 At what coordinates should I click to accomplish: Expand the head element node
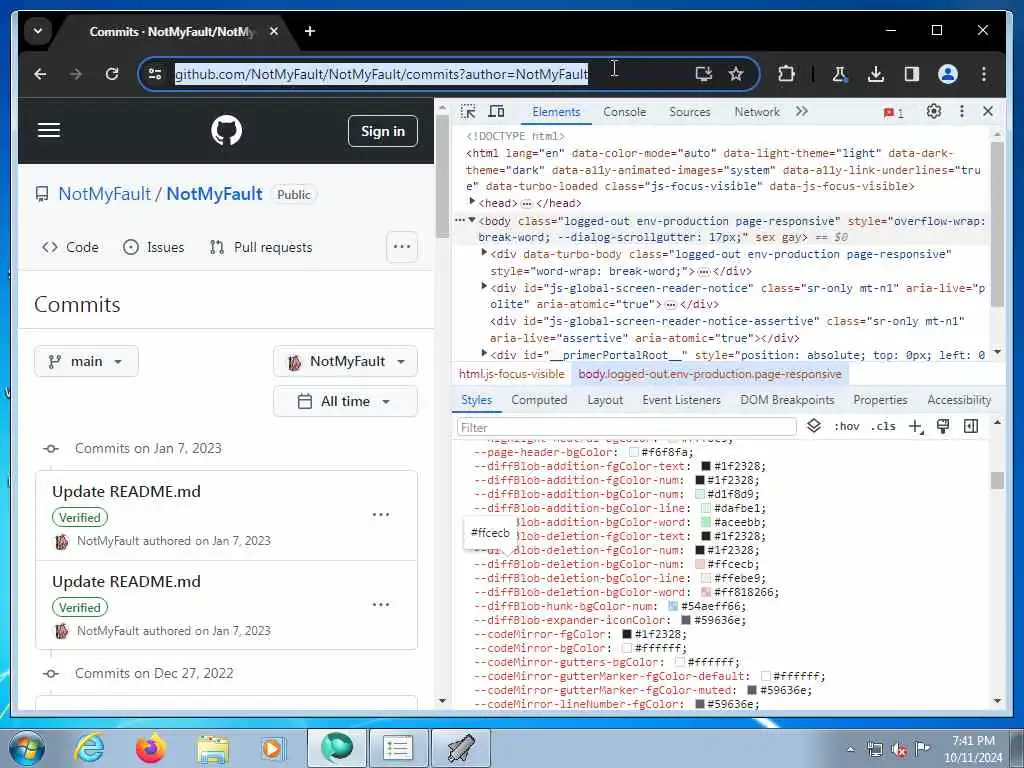click(472, 202)
